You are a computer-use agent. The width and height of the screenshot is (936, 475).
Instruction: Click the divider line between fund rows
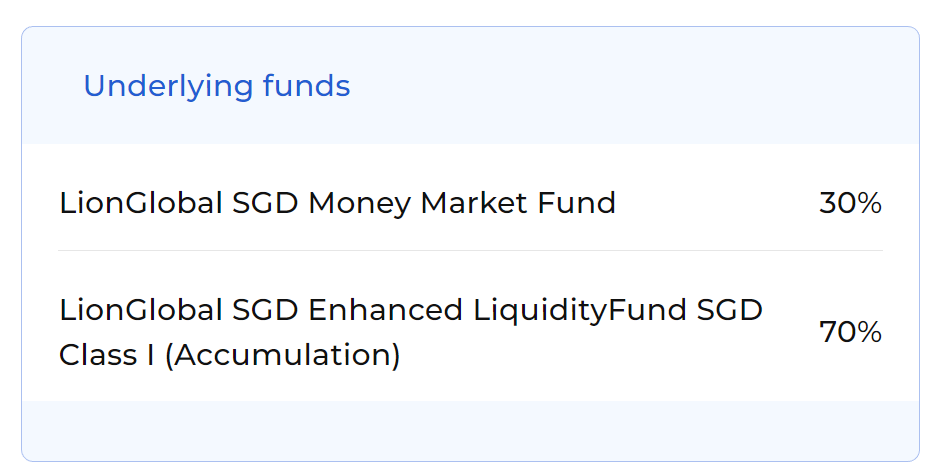point(470,251)
